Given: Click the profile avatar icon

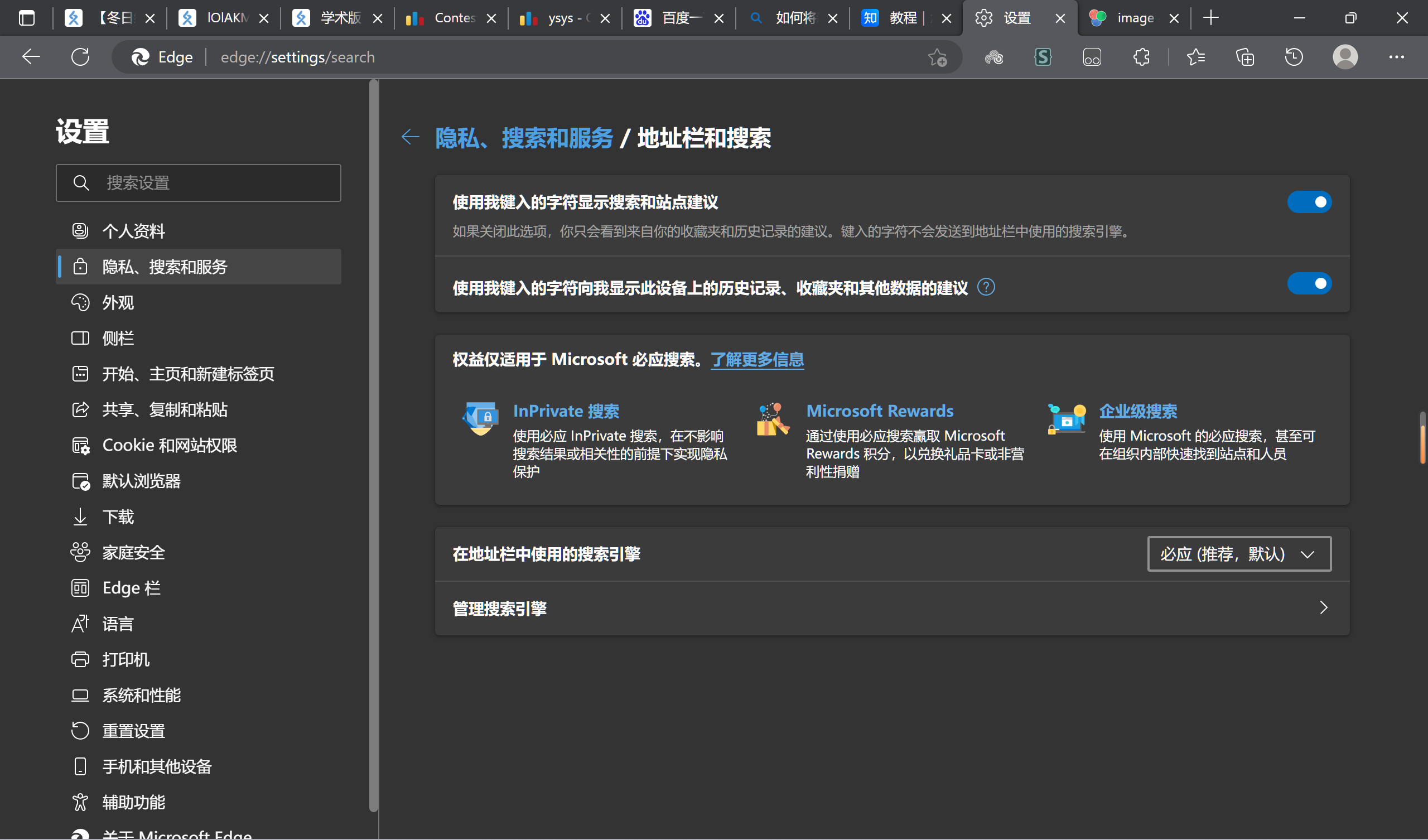Looking at the screenshot, I should pos(1345,57).
